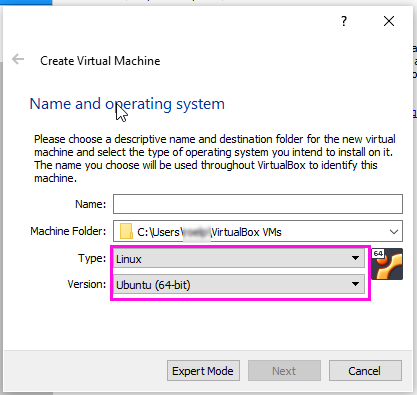Go back using the left arrow icon
This screenshot has height=395, width=417.
coord(18,60)
